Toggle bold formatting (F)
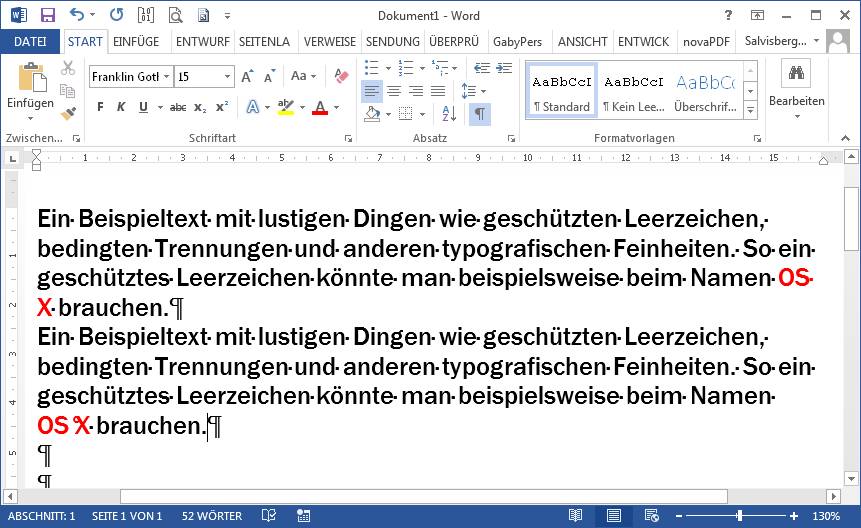Image resolution: width=861 pixels, height=528 pixels. pyautogui.click(x=100, y=107)
